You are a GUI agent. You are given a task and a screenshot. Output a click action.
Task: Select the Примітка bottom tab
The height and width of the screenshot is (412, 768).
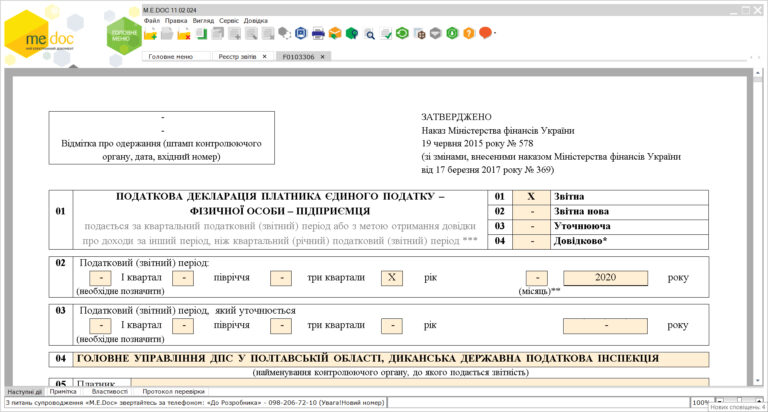click(x=63, y=391)
